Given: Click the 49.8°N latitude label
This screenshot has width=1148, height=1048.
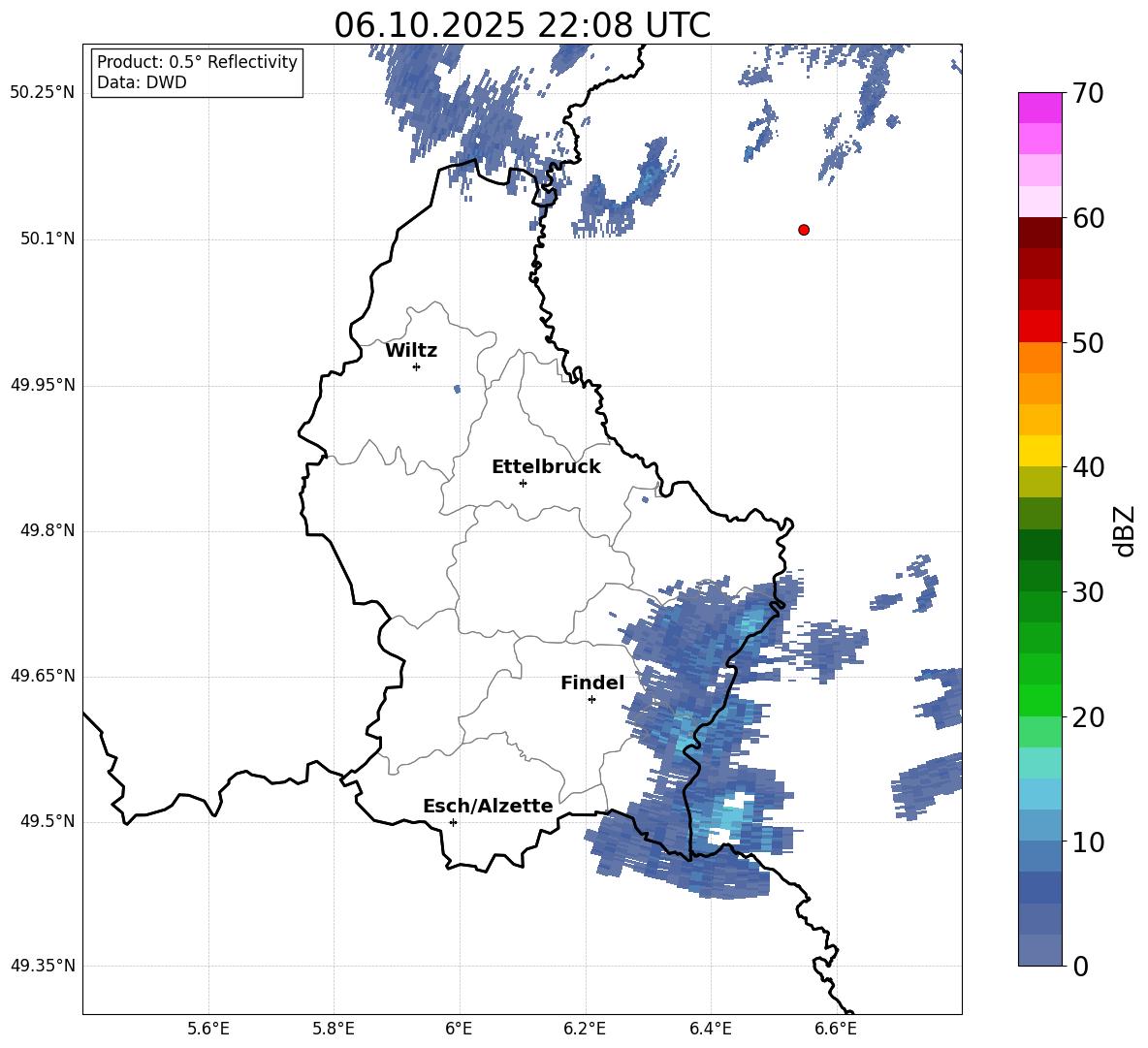Looking at the screenshot, I should [47, 530].
